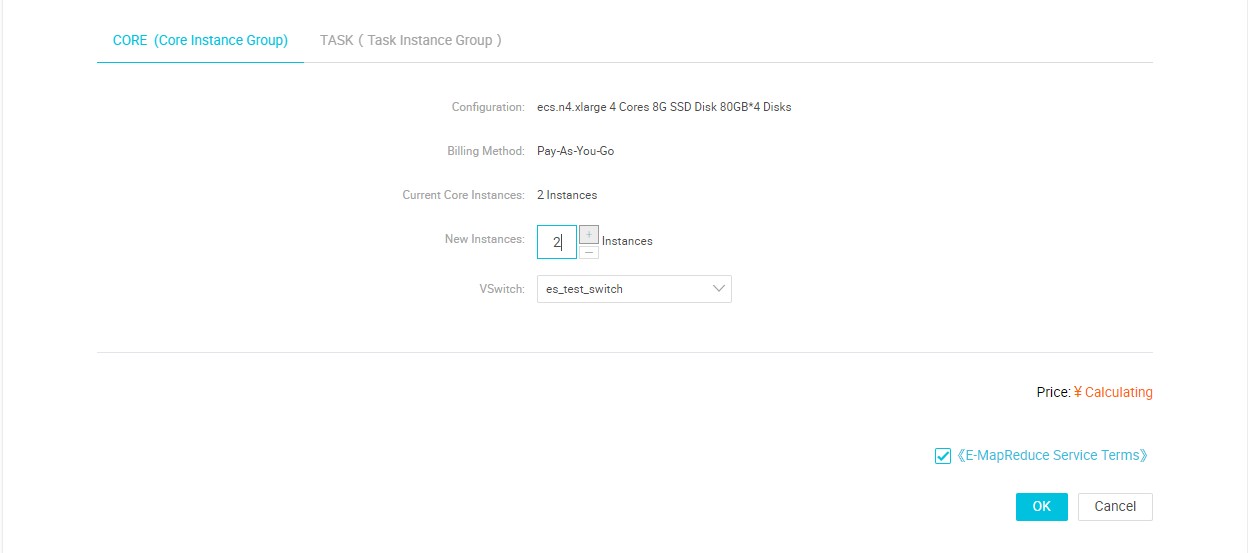
Task: Focus the New Instances number field
Action: (556, 242)
